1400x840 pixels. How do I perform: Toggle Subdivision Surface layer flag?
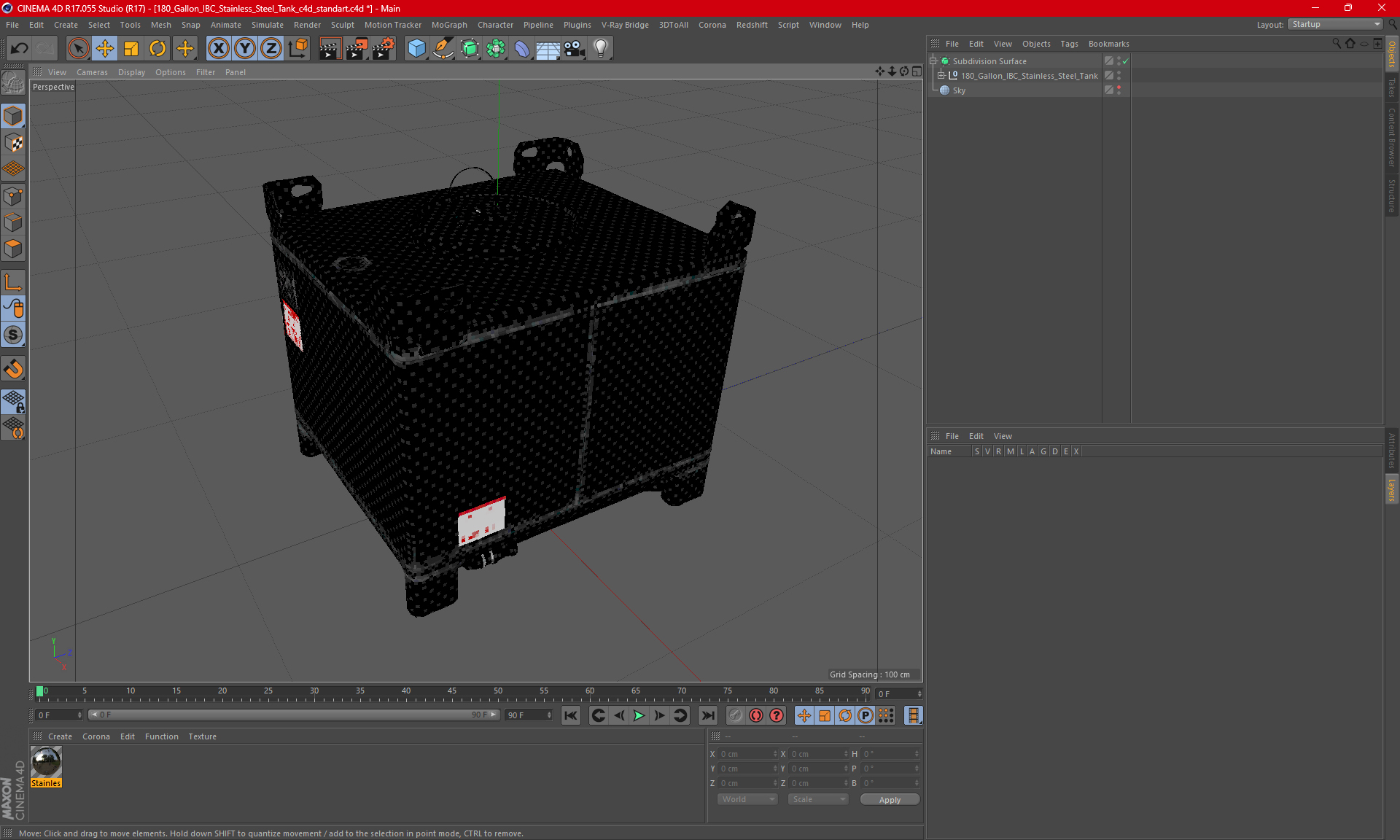1108,61
